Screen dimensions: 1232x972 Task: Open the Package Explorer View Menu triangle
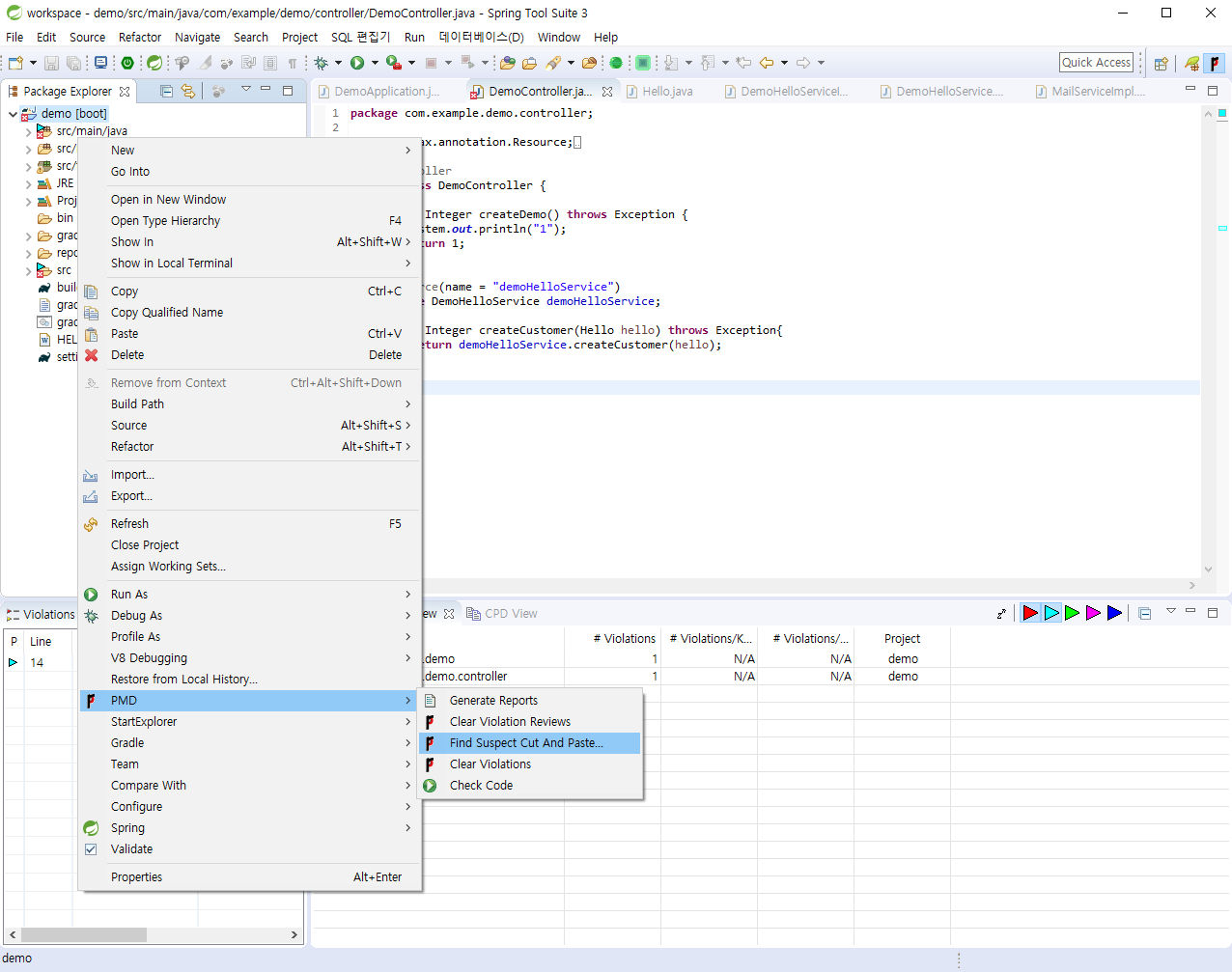246,90
